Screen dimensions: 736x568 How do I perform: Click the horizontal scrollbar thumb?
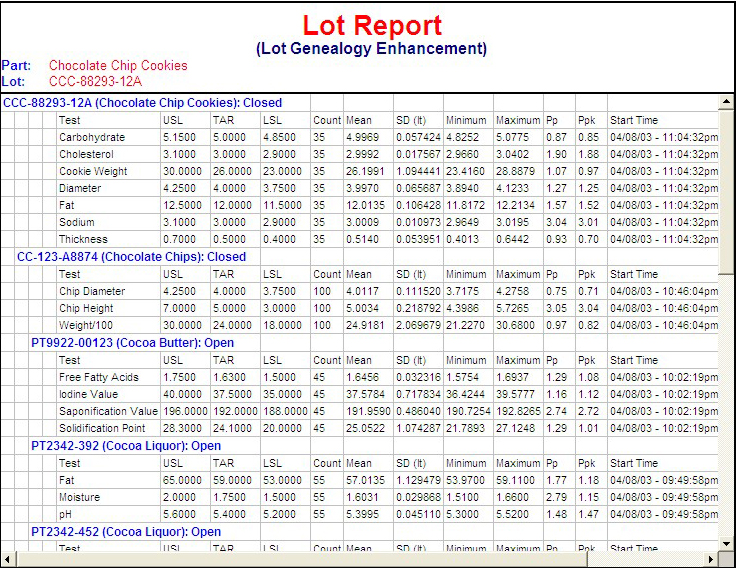coord(302,559)
